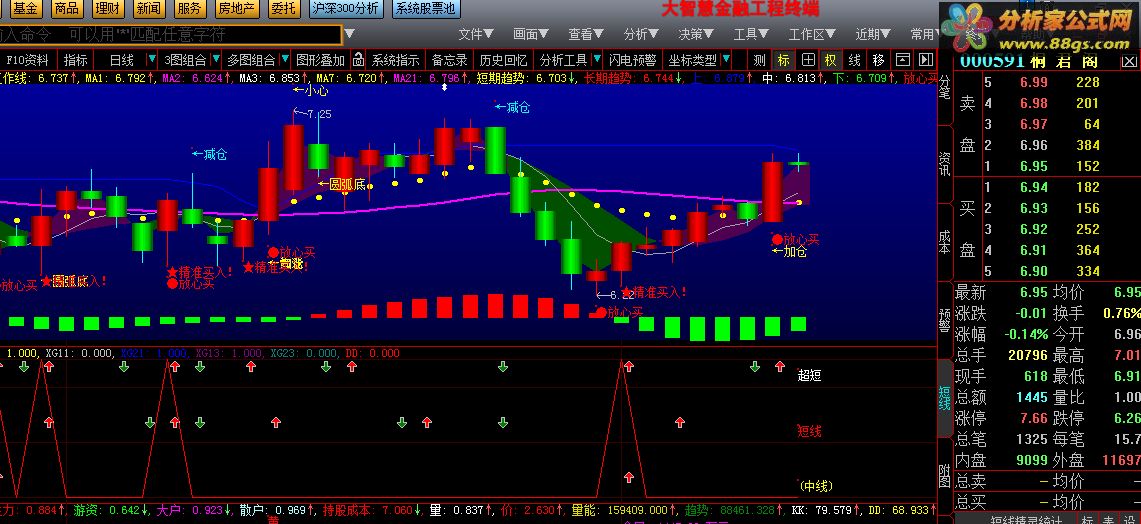Select the 移 move icon

click(x=878, y=60)
